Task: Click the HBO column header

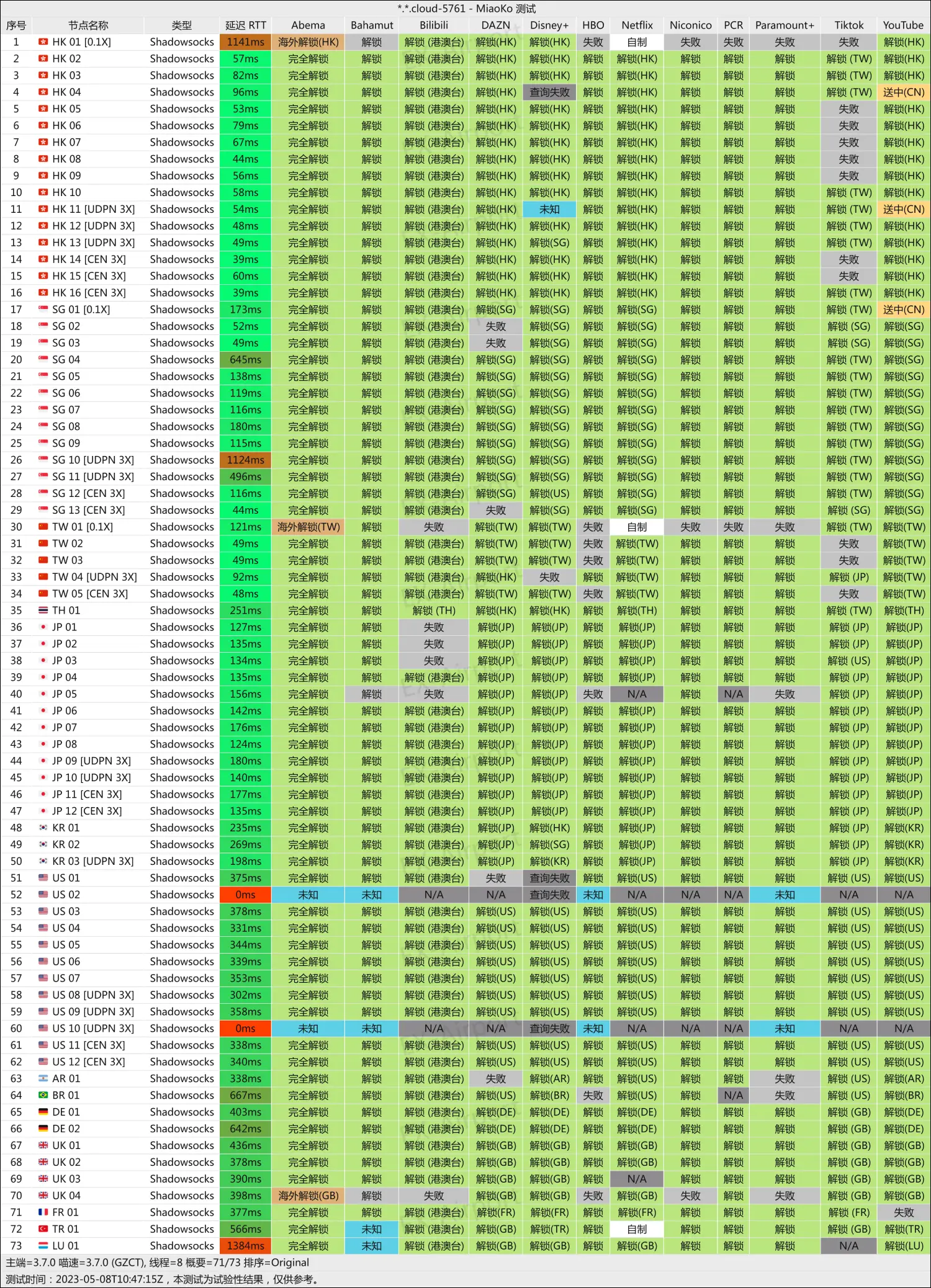Action: pyautogui.click(x=593, y=25)
